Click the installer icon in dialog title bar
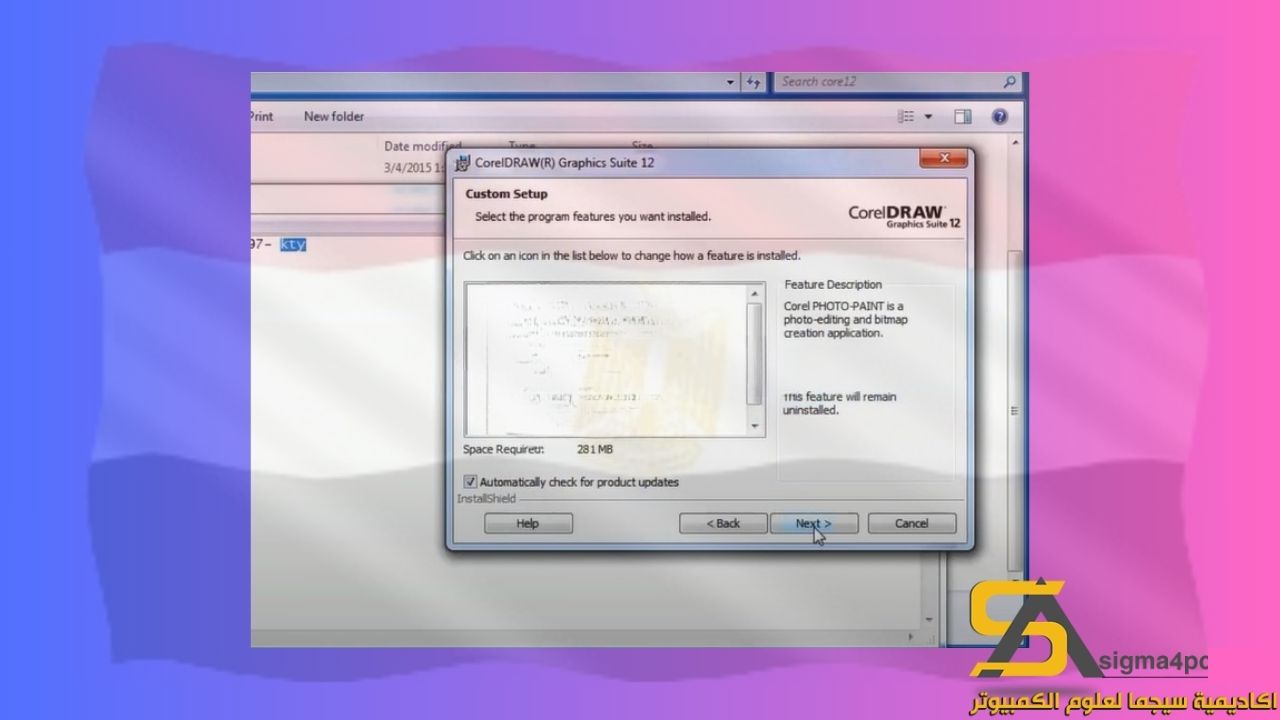The height and width of the screenshot is (720, 1280). [462, 163]
